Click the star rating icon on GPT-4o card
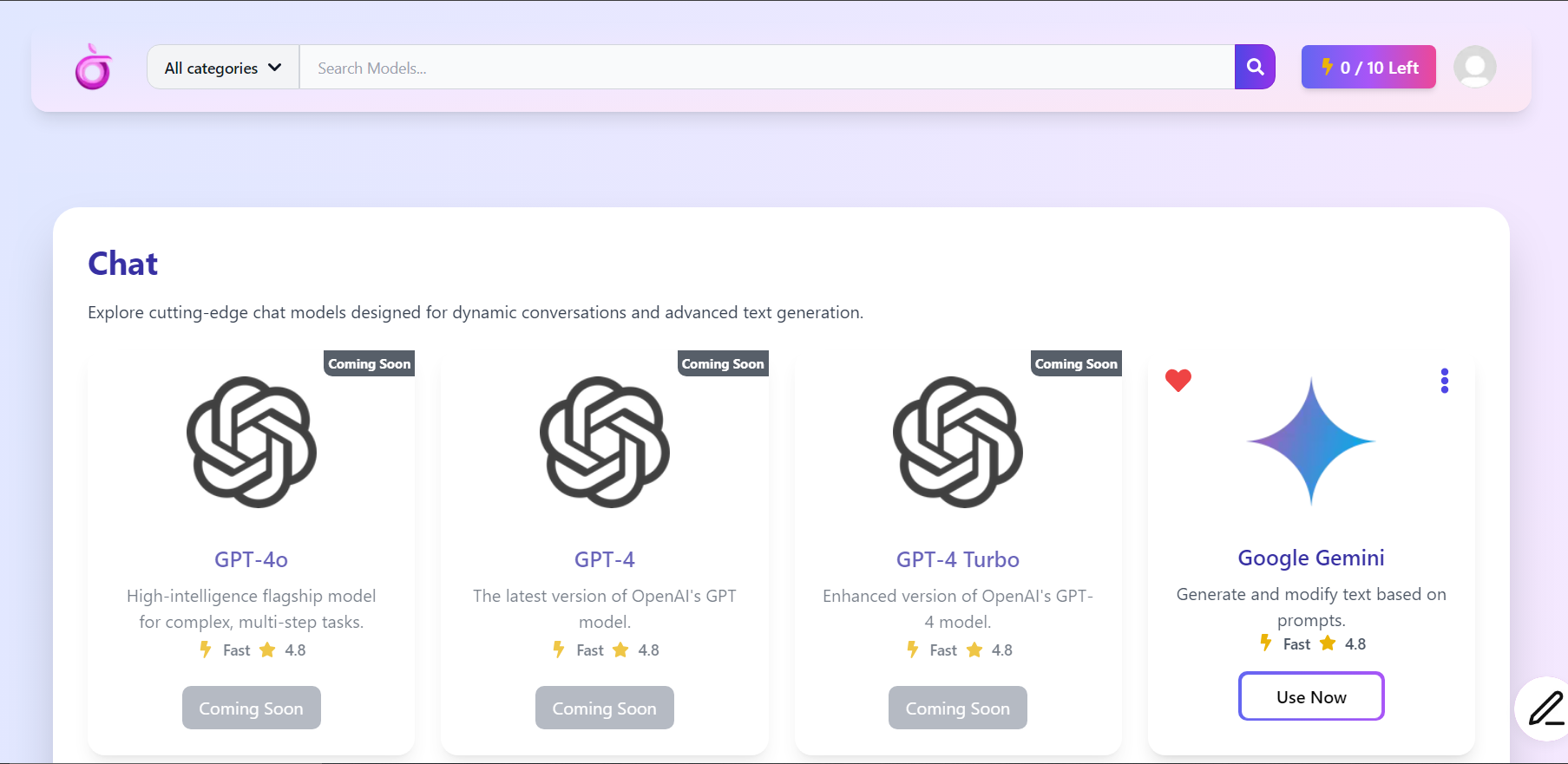 pyautogui.click(x=267, y=650)
